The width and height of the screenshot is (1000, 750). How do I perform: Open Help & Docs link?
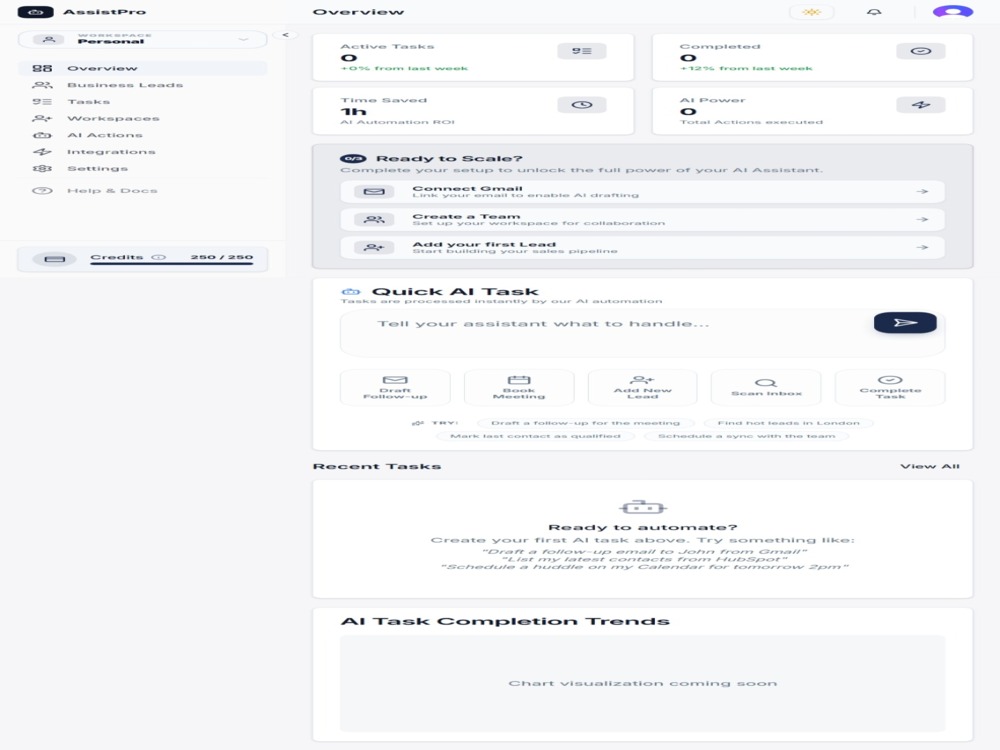[x=142, y=191]
